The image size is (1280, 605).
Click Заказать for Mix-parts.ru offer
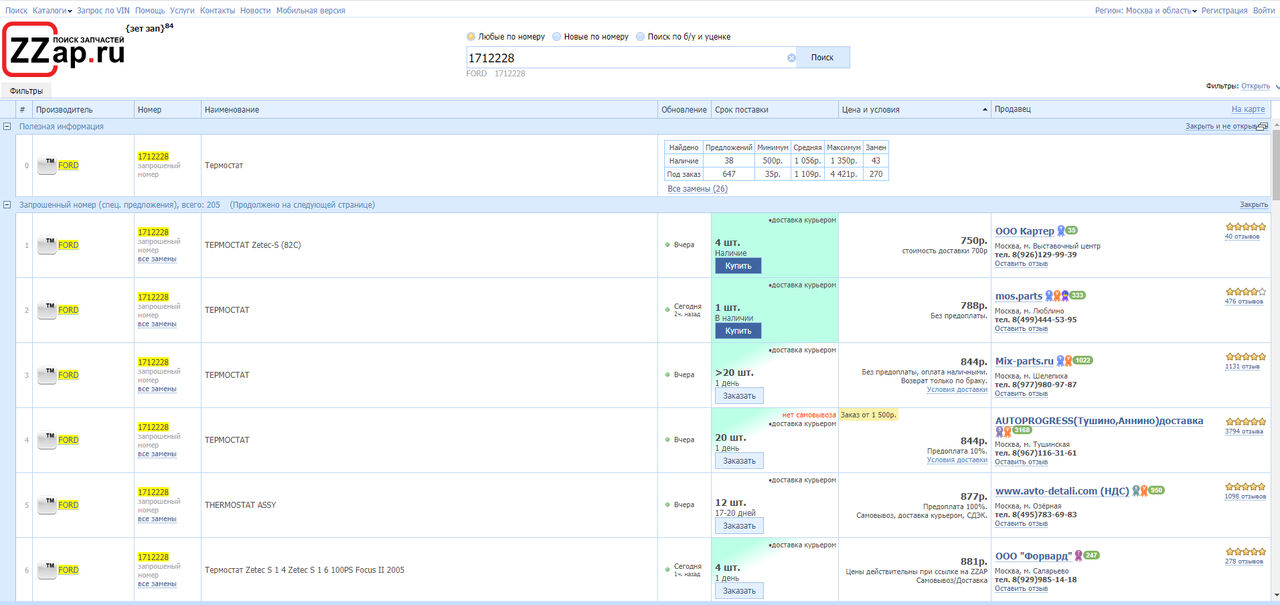coord(739,396)
